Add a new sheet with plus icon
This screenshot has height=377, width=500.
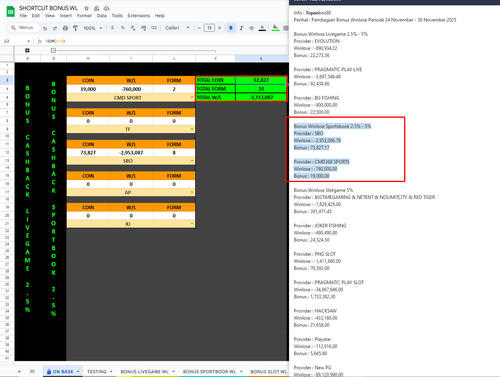click(19, 371)
